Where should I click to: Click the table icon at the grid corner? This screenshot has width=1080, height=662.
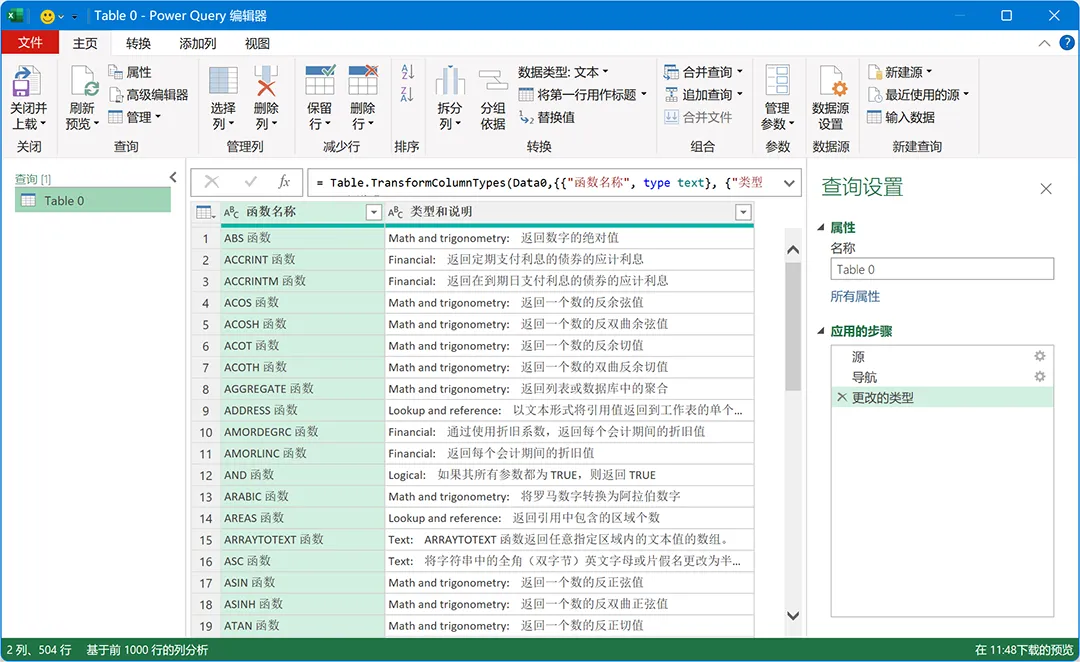point(205,212)
